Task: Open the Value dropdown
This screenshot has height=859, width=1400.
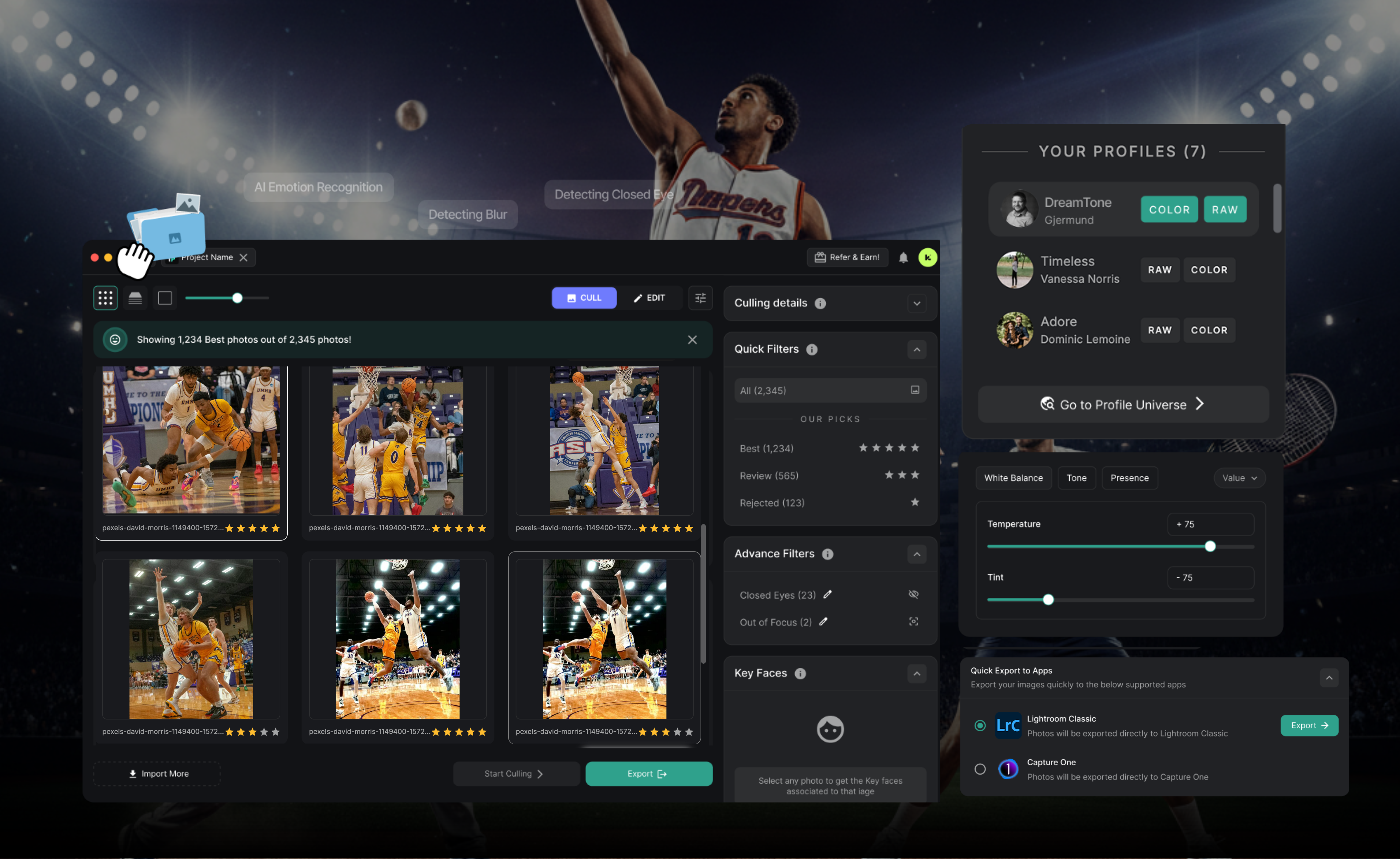Action: pyautogui.click(x=1239, y=478)
